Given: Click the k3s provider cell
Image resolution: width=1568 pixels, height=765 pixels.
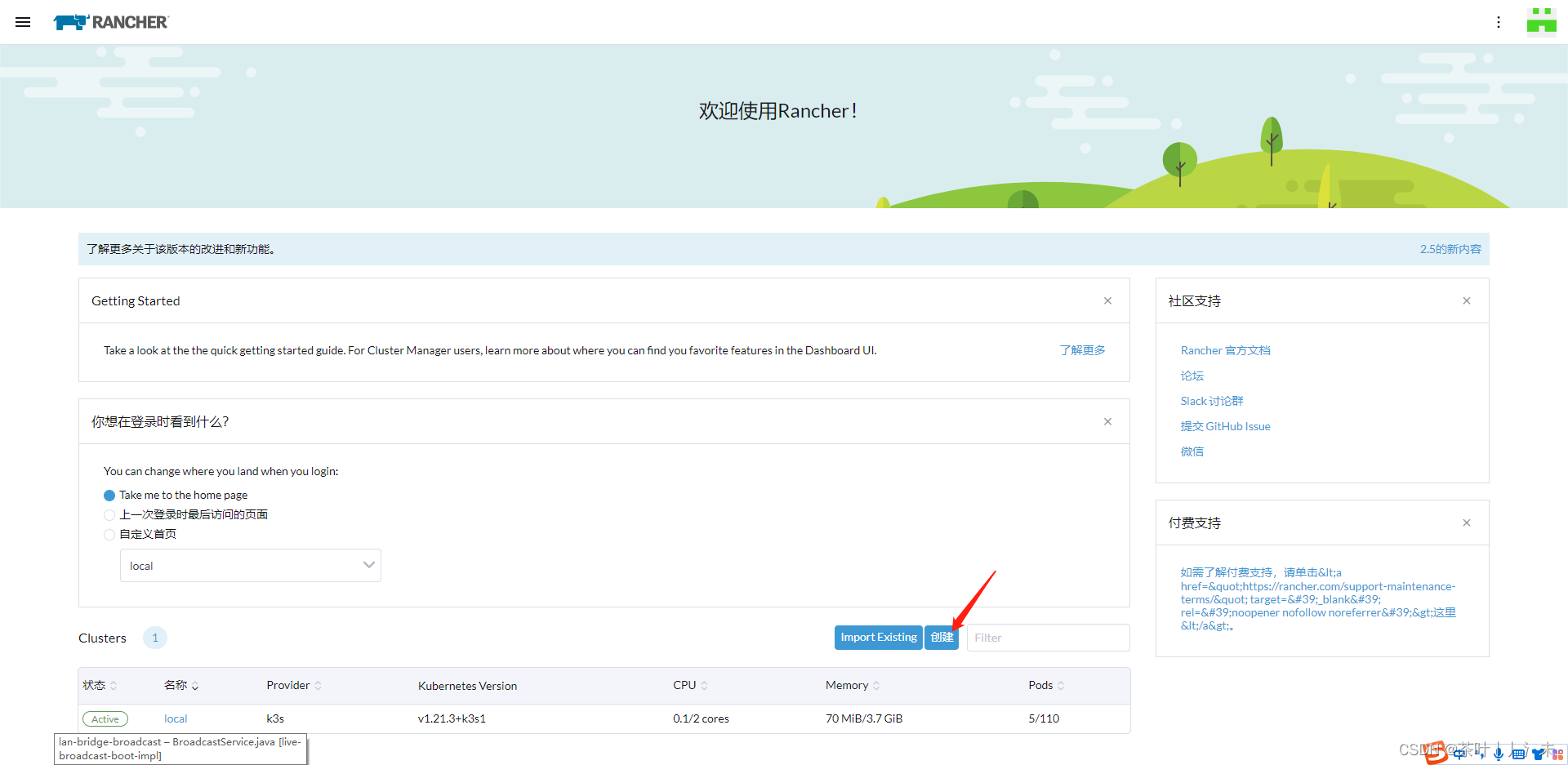Looking at the screenshot, I should click(275, 719).
